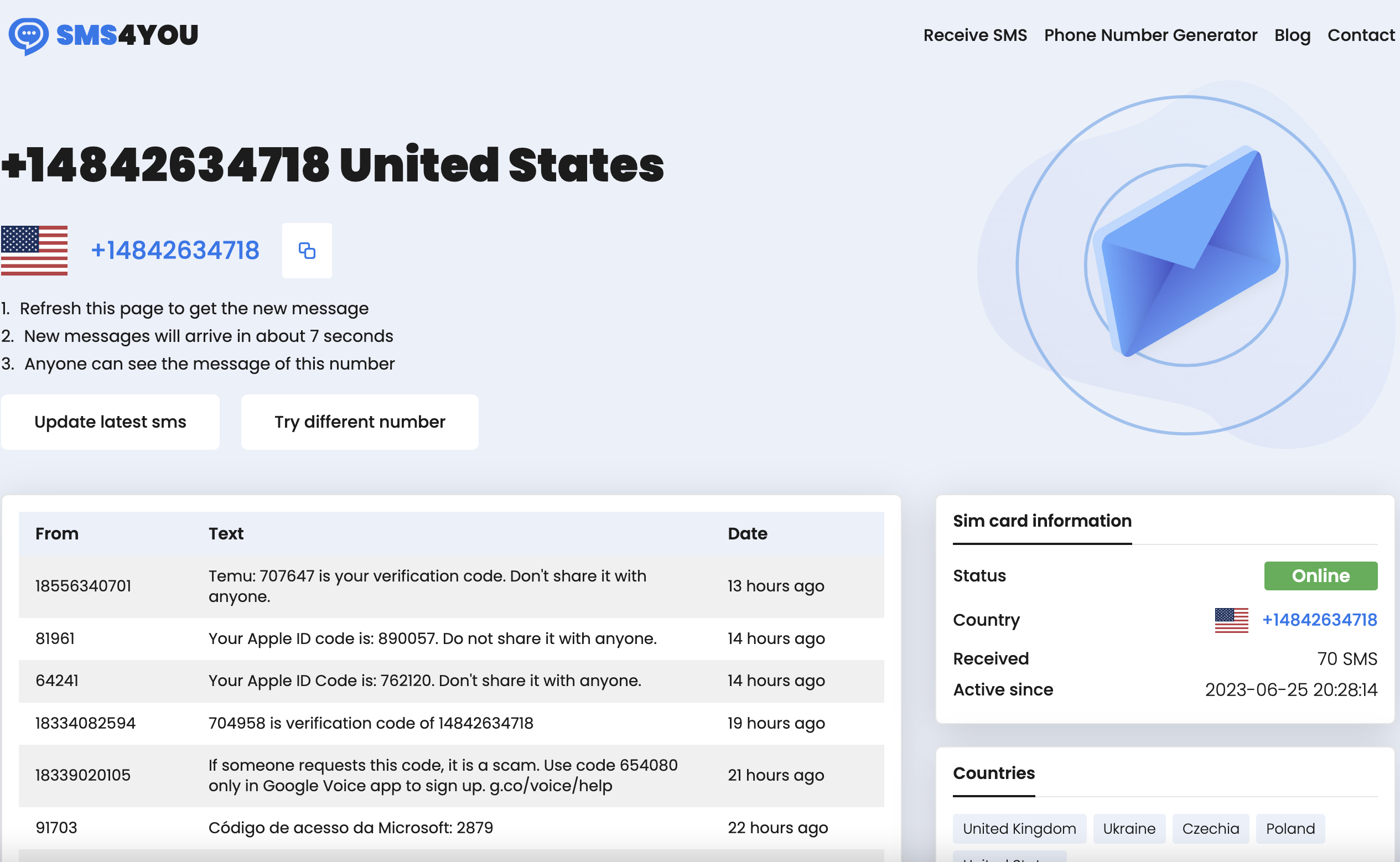Click the Apple ID Code 762120 message
Viewport: 1400px width, 862px height.
click(424, 681)
